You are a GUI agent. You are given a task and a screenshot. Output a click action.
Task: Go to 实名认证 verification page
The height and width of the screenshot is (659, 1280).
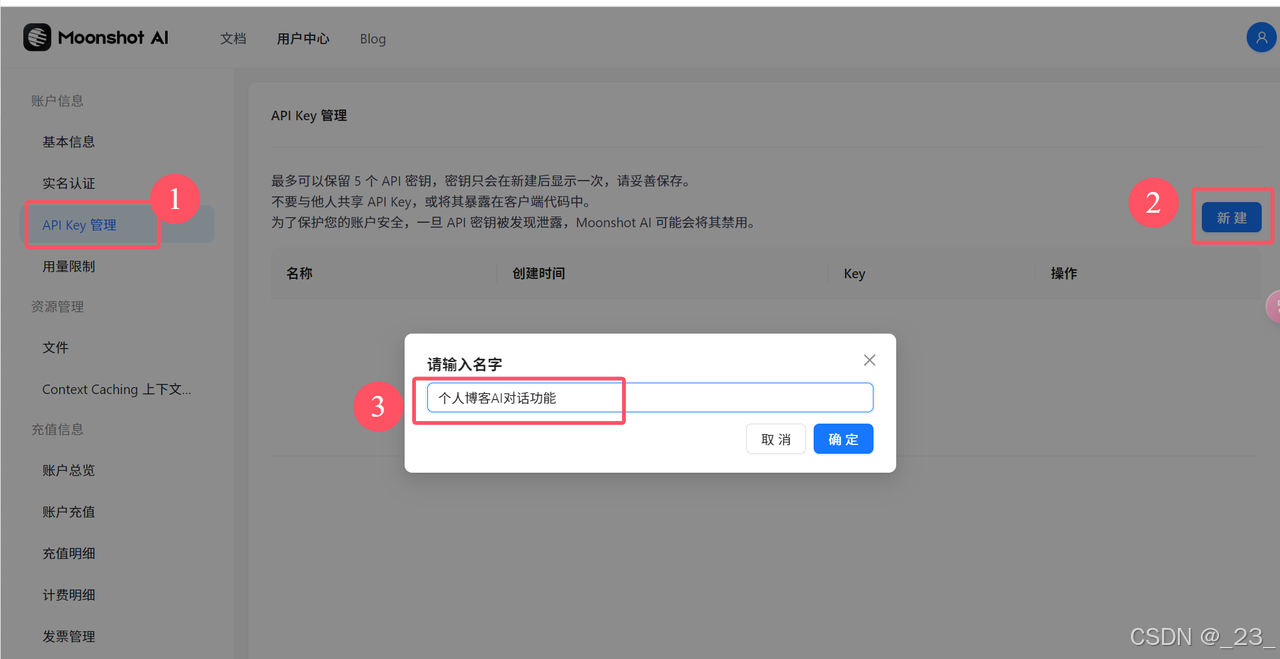[x=67, y=183]
